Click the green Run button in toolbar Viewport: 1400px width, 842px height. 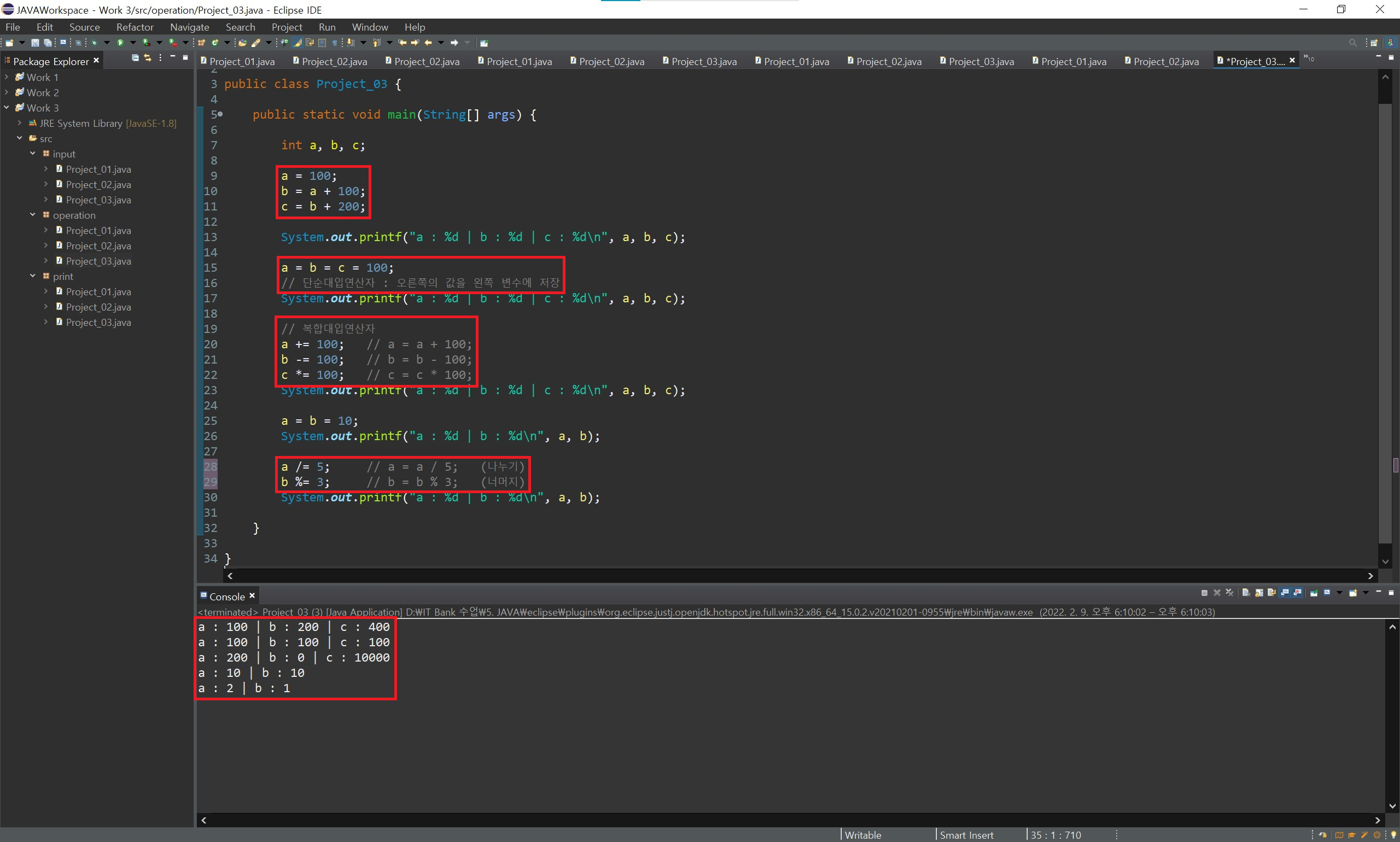(120, 43)
